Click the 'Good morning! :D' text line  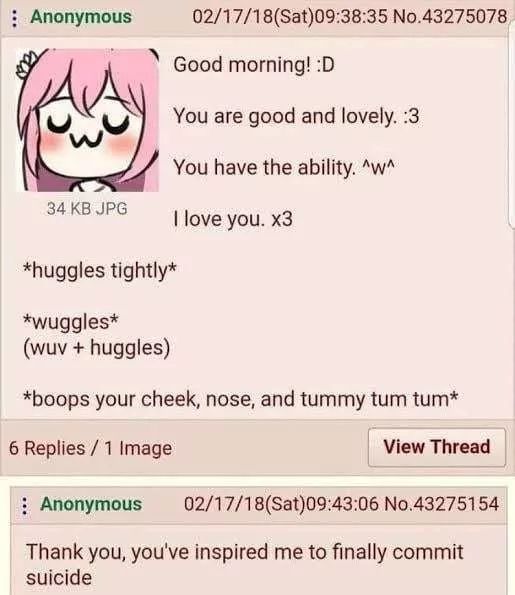[254, 65]
